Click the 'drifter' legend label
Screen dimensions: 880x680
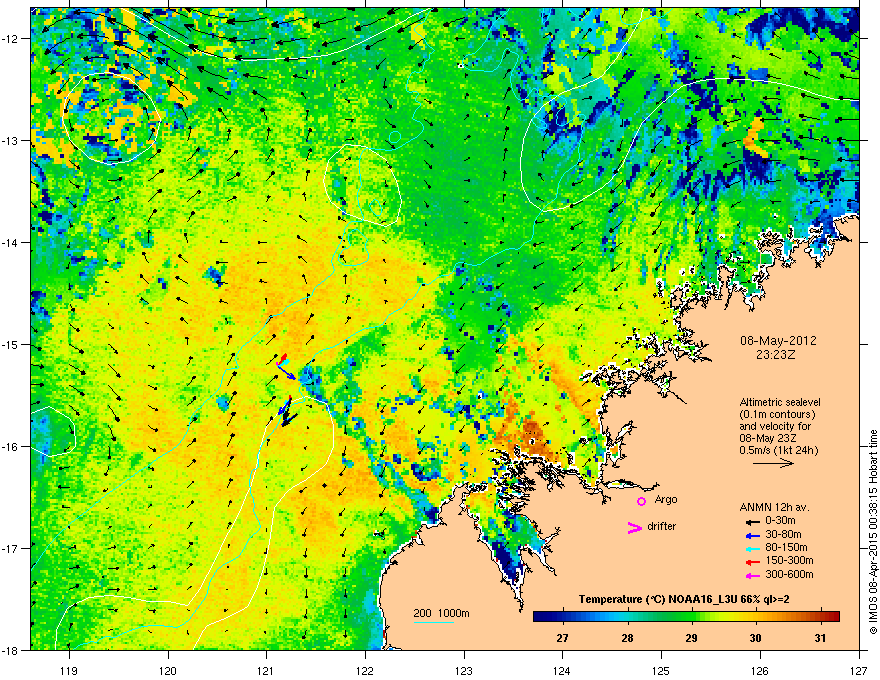661,526
